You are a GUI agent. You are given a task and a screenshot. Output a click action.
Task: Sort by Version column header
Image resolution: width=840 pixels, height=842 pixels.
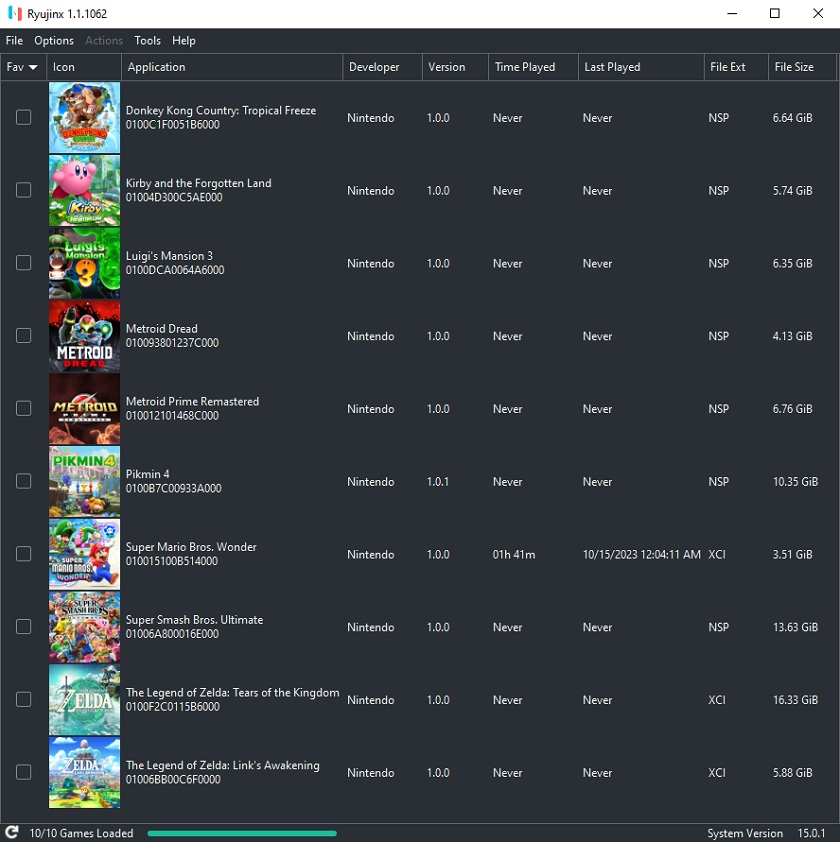click(455, 67)
